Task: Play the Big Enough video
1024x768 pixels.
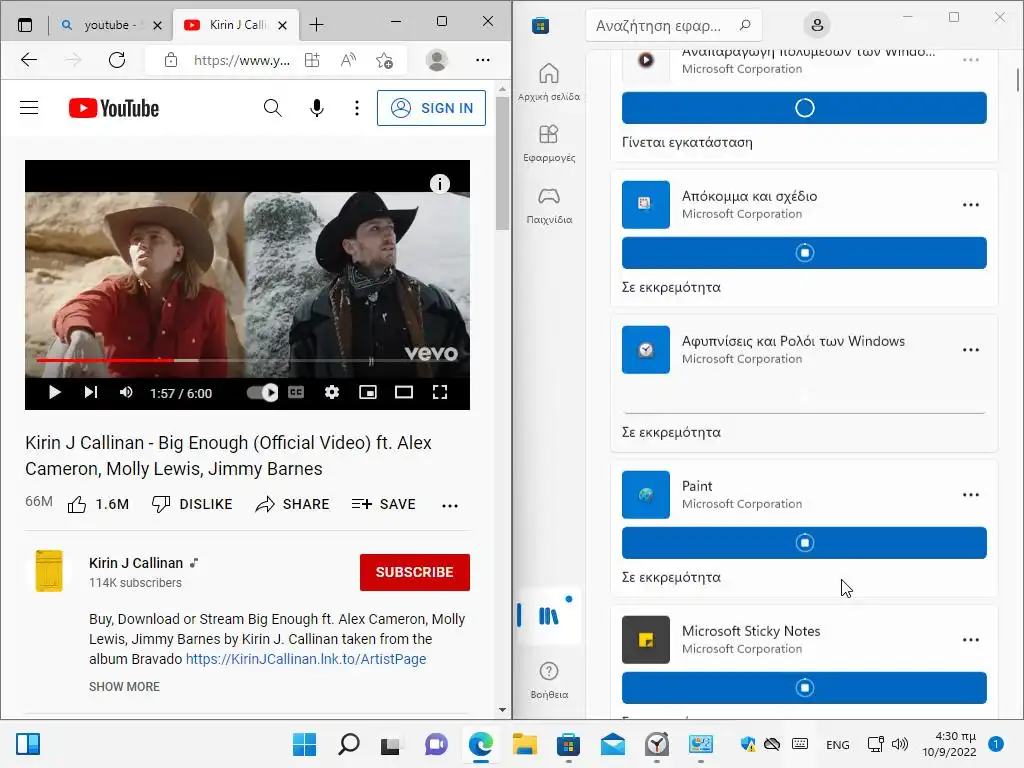Action: tap(55, 392)
